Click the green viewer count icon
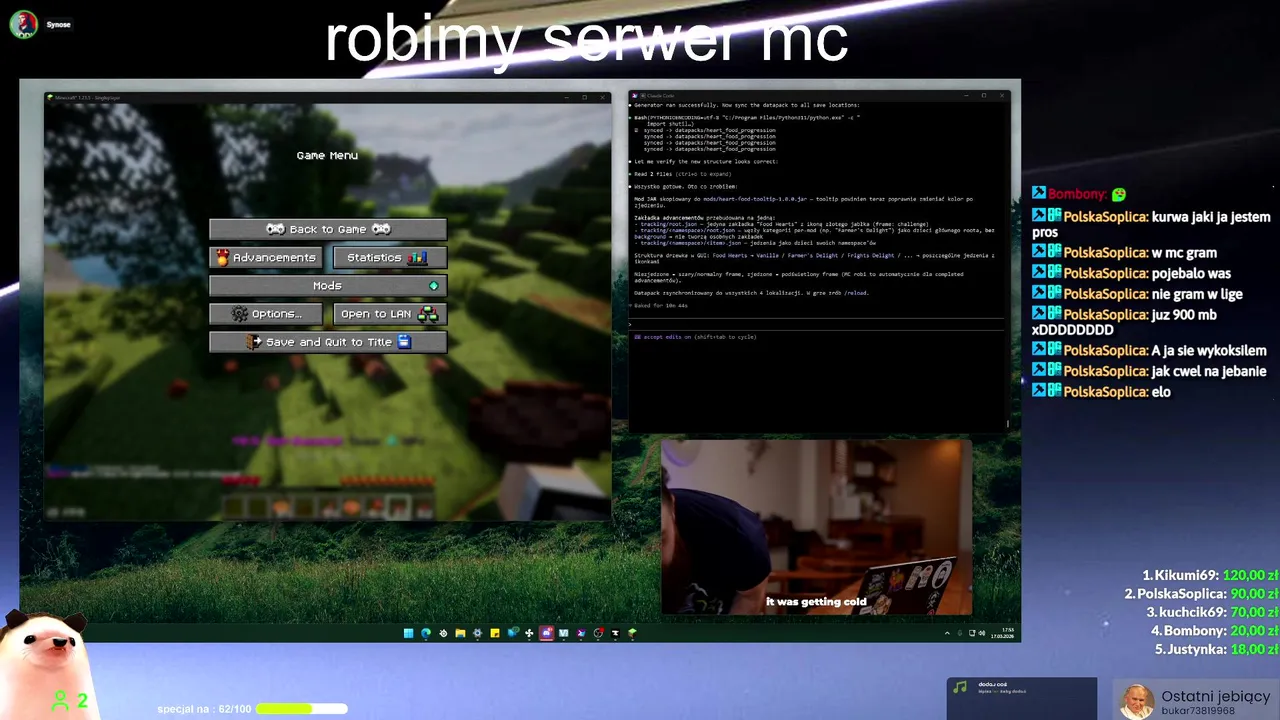Viewport: 1280px width, 720px height. coord(61,701)
